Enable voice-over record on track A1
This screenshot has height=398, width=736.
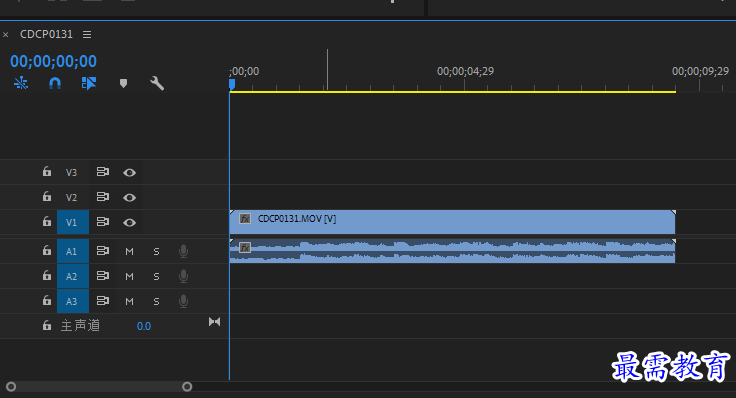tap(184, 252)
